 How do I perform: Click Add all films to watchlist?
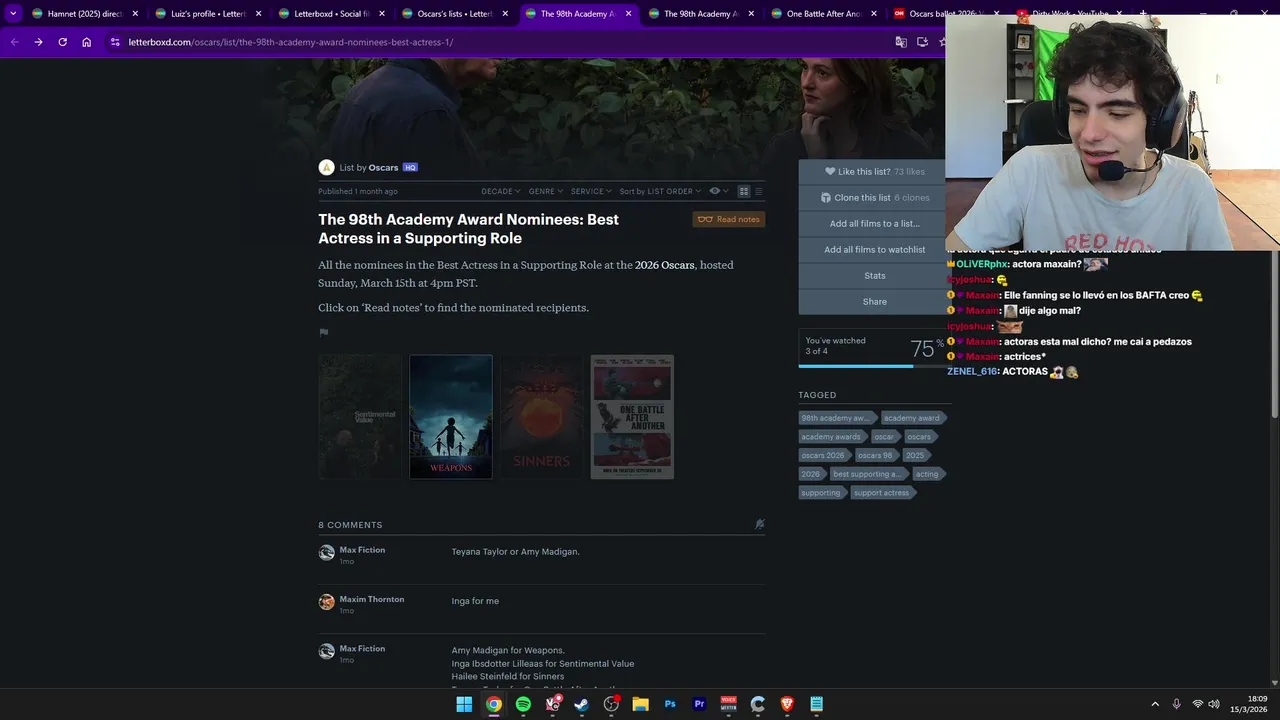point(875,249)
